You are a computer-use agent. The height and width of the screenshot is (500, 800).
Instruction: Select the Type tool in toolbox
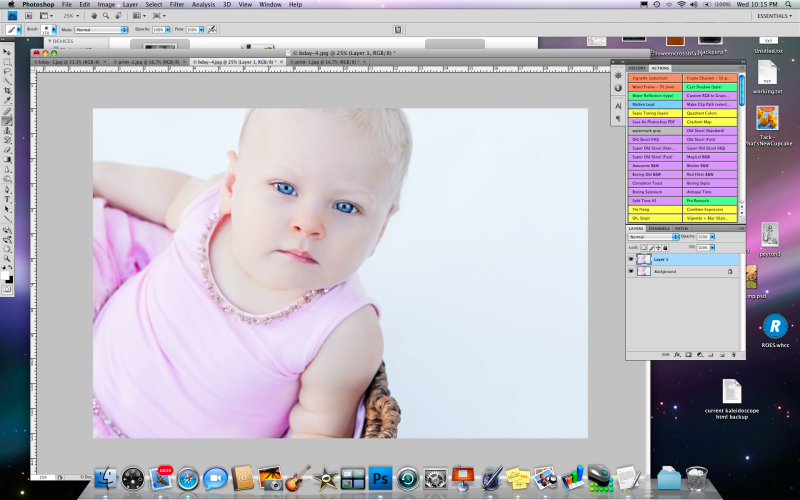tap(7, 199)
